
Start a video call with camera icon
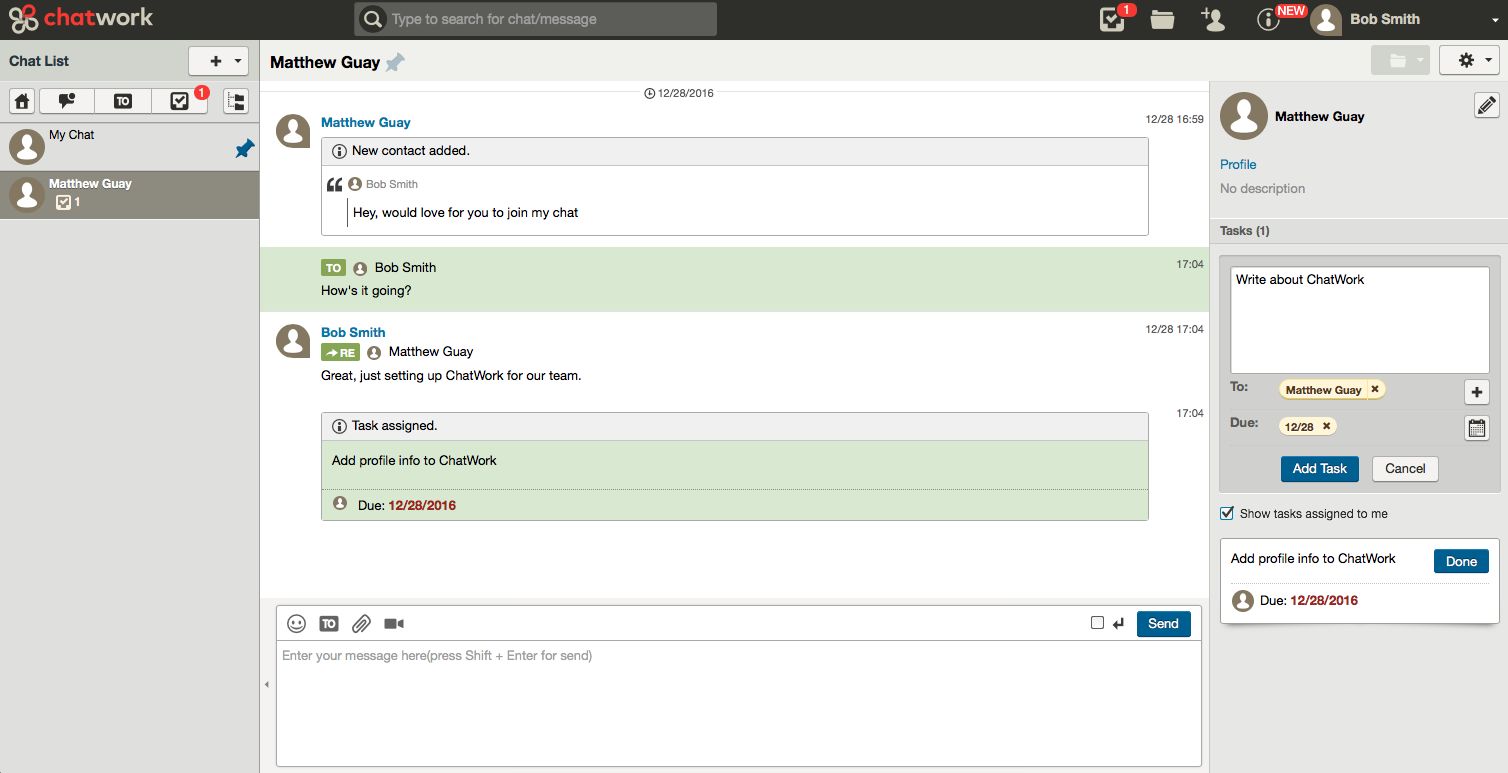point(394,623)
